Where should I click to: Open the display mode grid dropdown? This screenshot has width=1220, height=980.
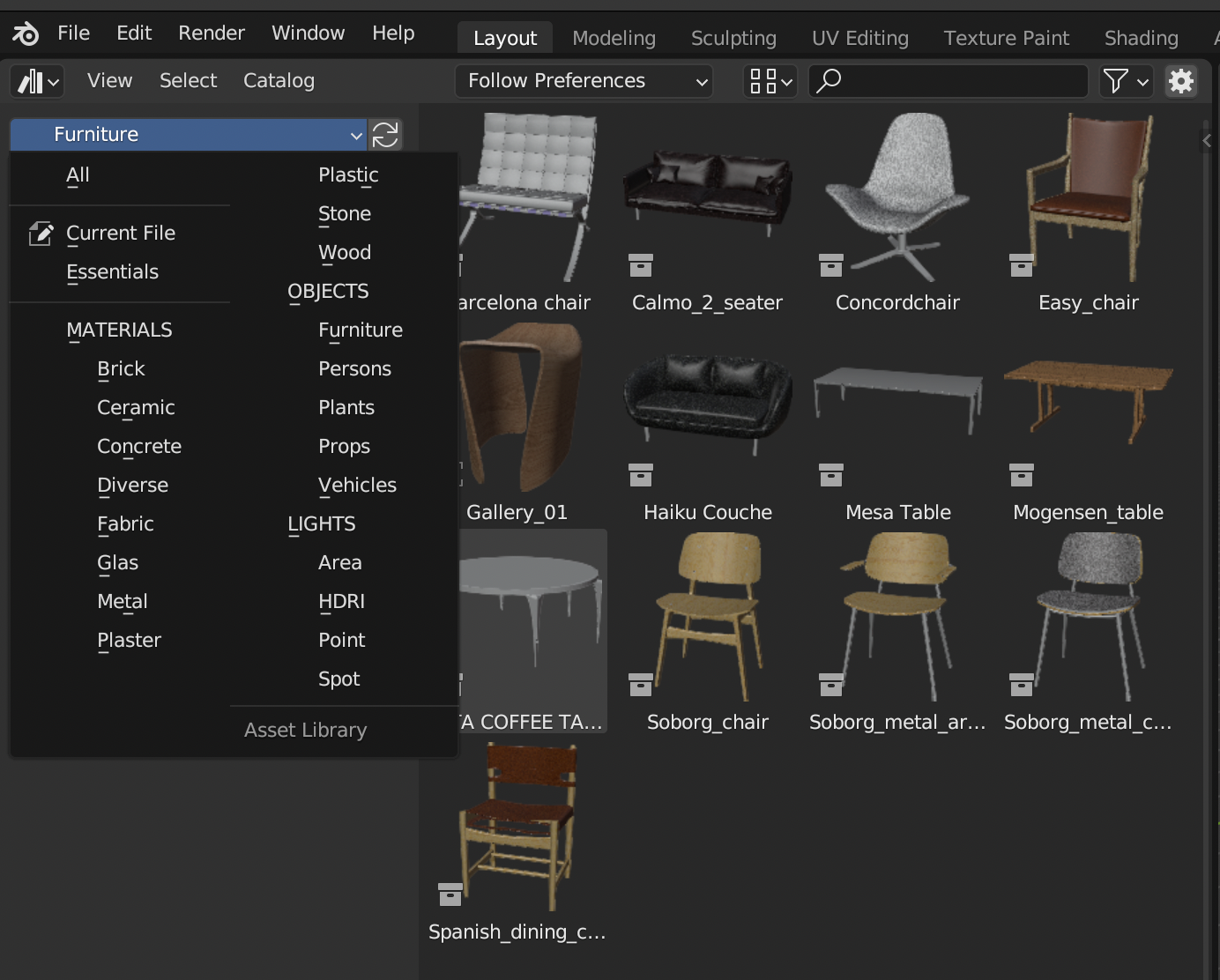click(x=770, y=81)
